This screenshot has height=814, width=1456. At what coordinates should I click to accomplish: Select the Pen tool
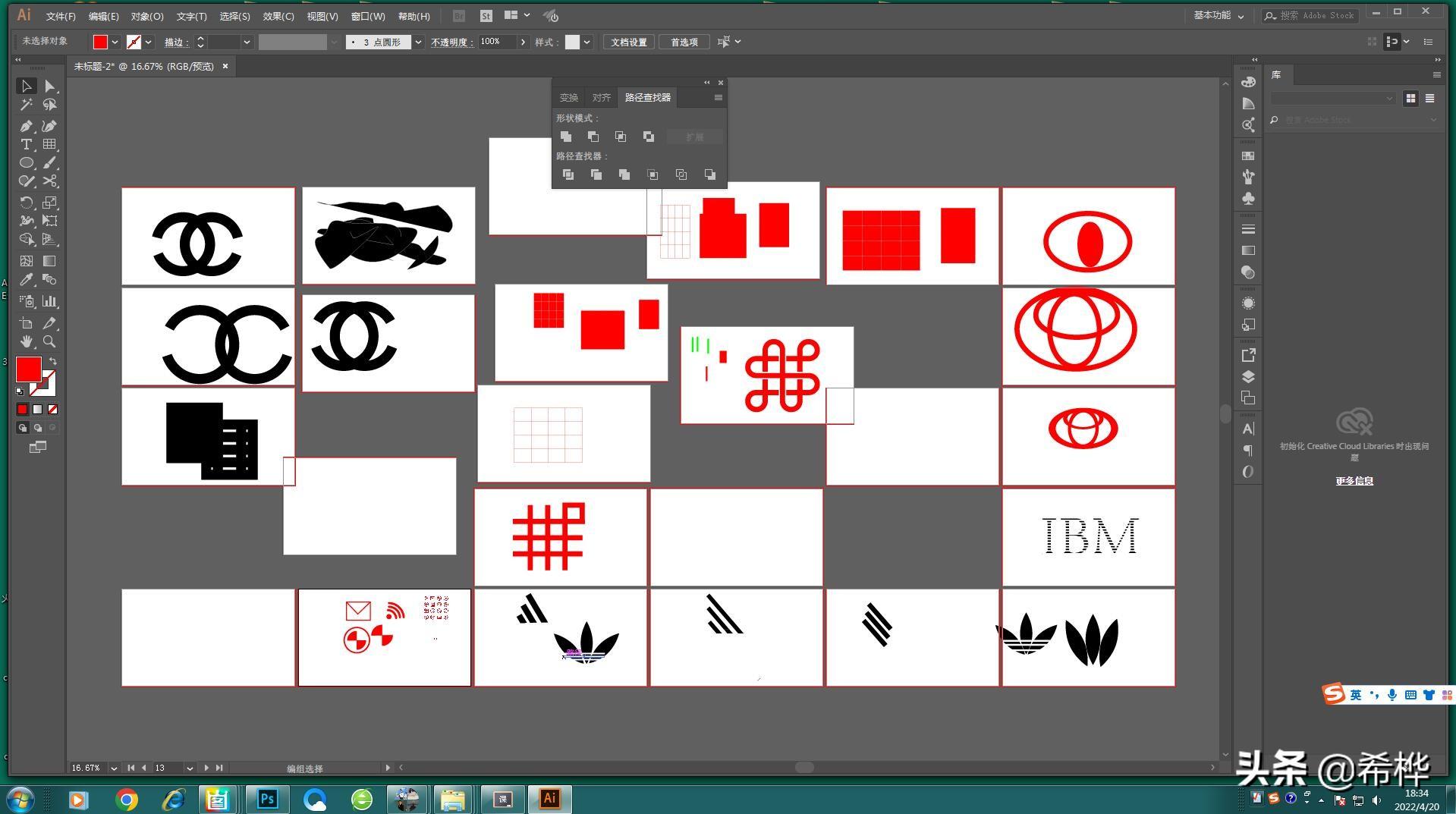[x=26, y=126]
